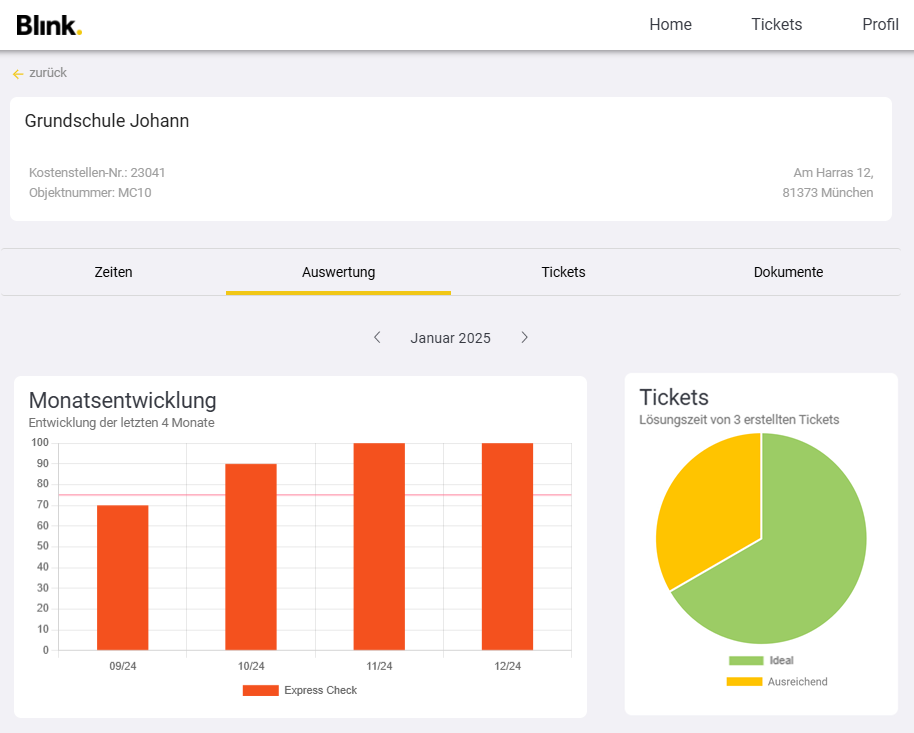This screenshot has height=733, width=914.
Task: Toggle the Express Check legend swatch
Action: click(260, 690)
